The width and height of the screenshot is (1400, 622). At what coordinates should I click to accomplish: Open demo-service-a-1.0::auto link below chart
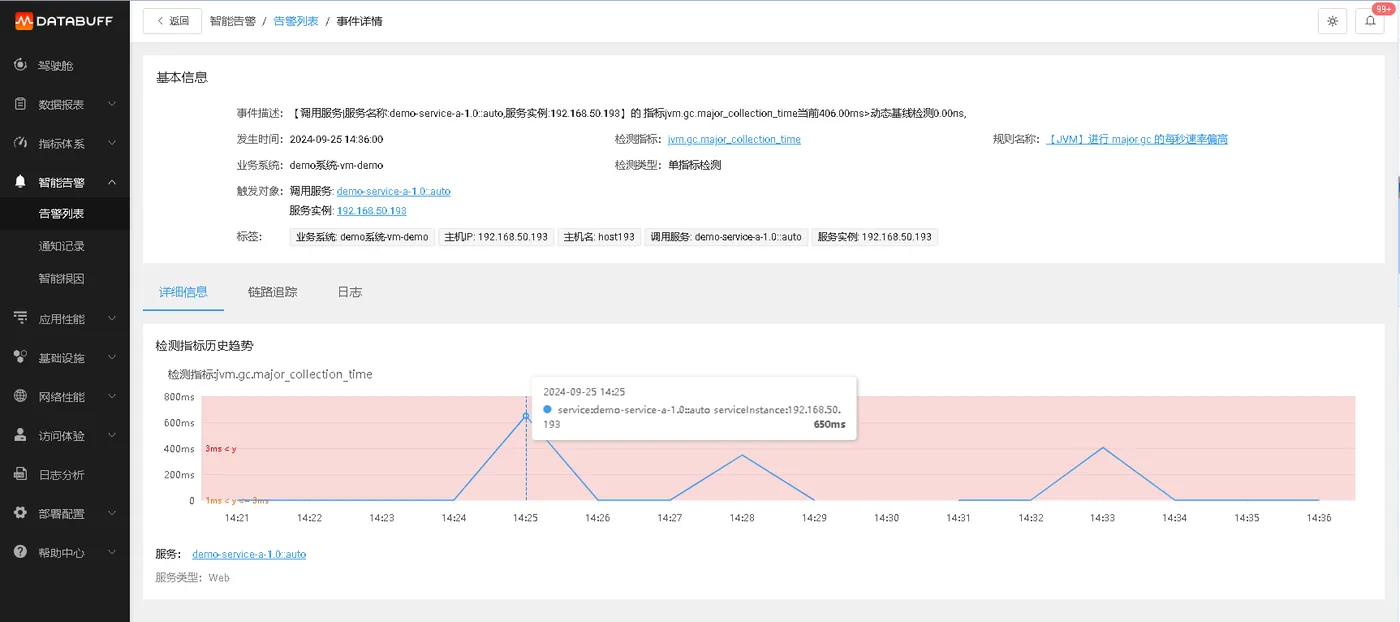249,554
